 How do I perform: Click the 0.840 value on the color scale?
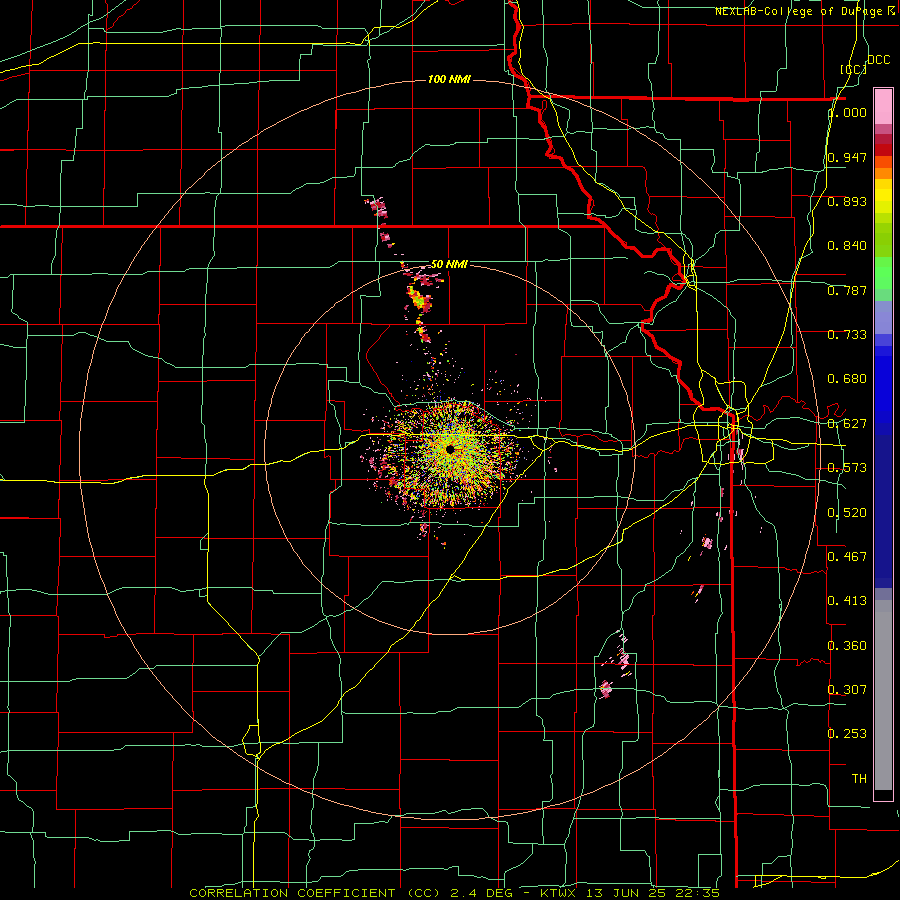847,246
